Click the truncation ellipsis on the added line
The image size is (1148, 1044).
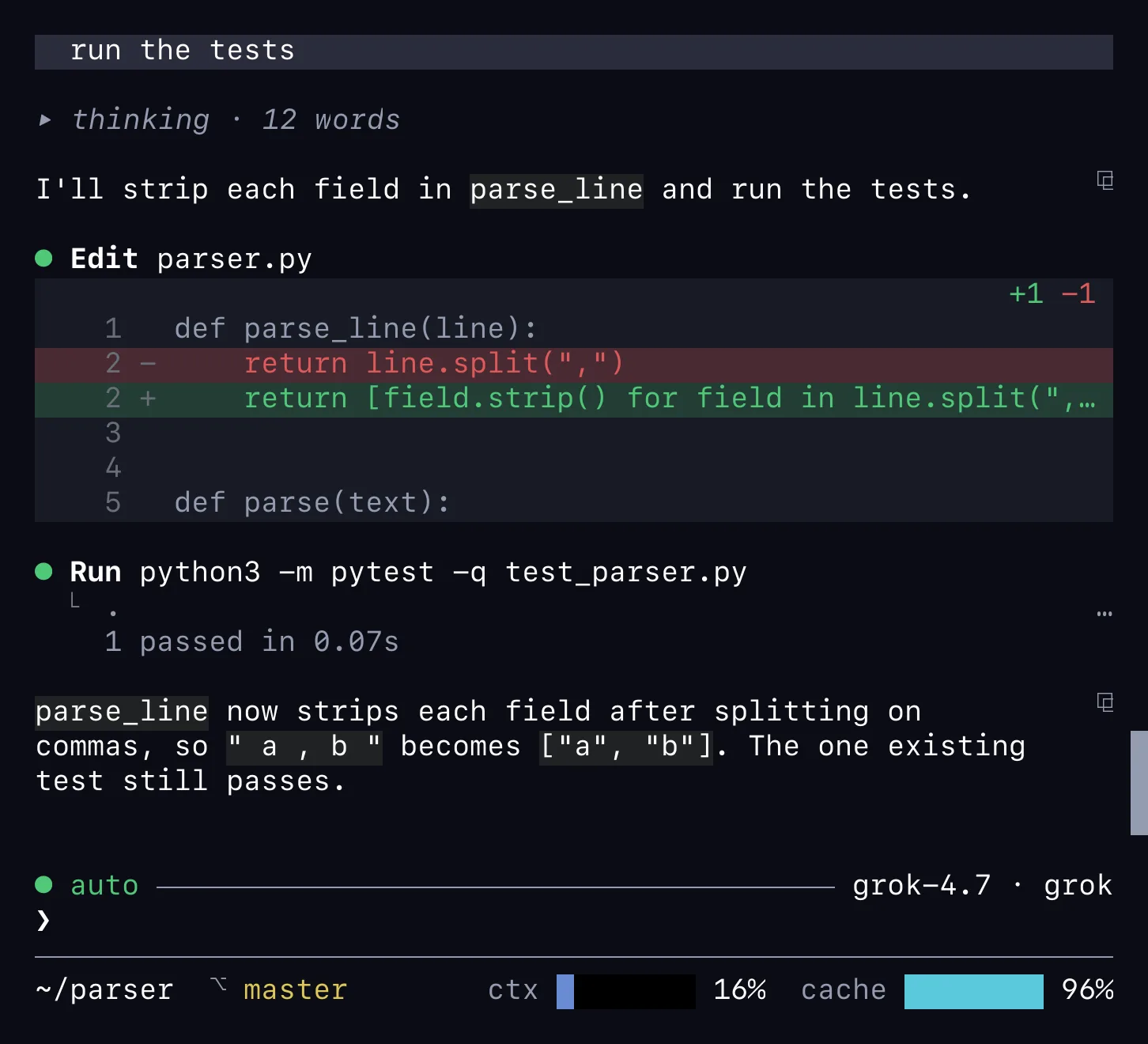click(x=1087, y=403)
